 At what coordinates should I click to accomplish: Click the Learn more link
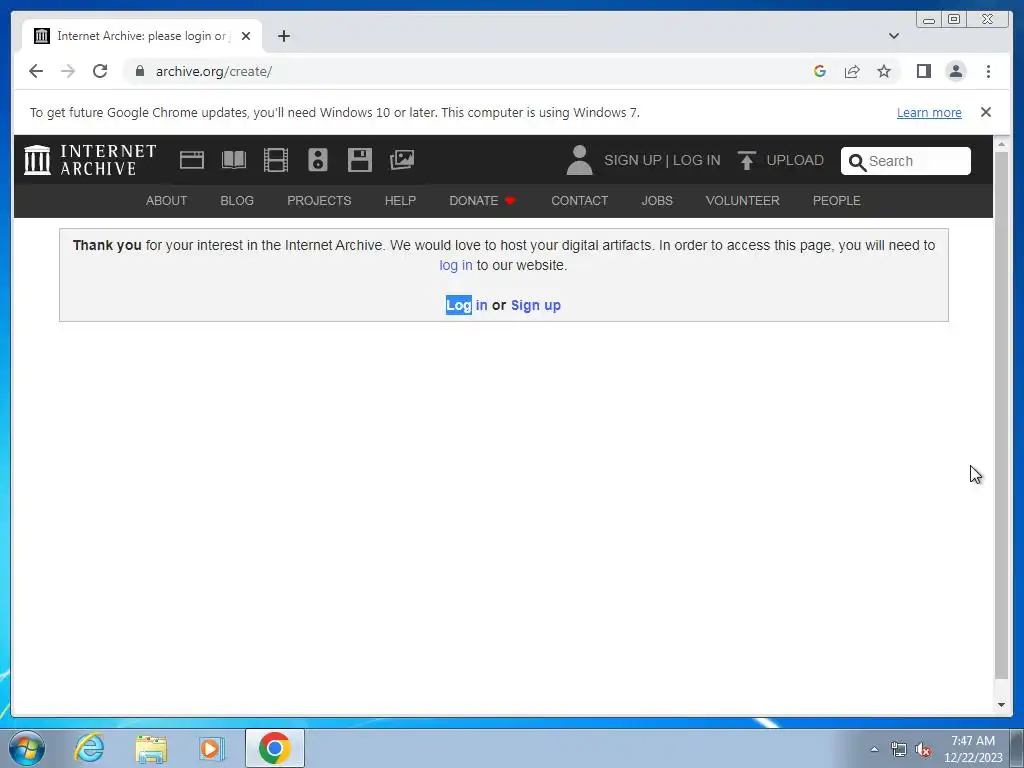point(929,112)
